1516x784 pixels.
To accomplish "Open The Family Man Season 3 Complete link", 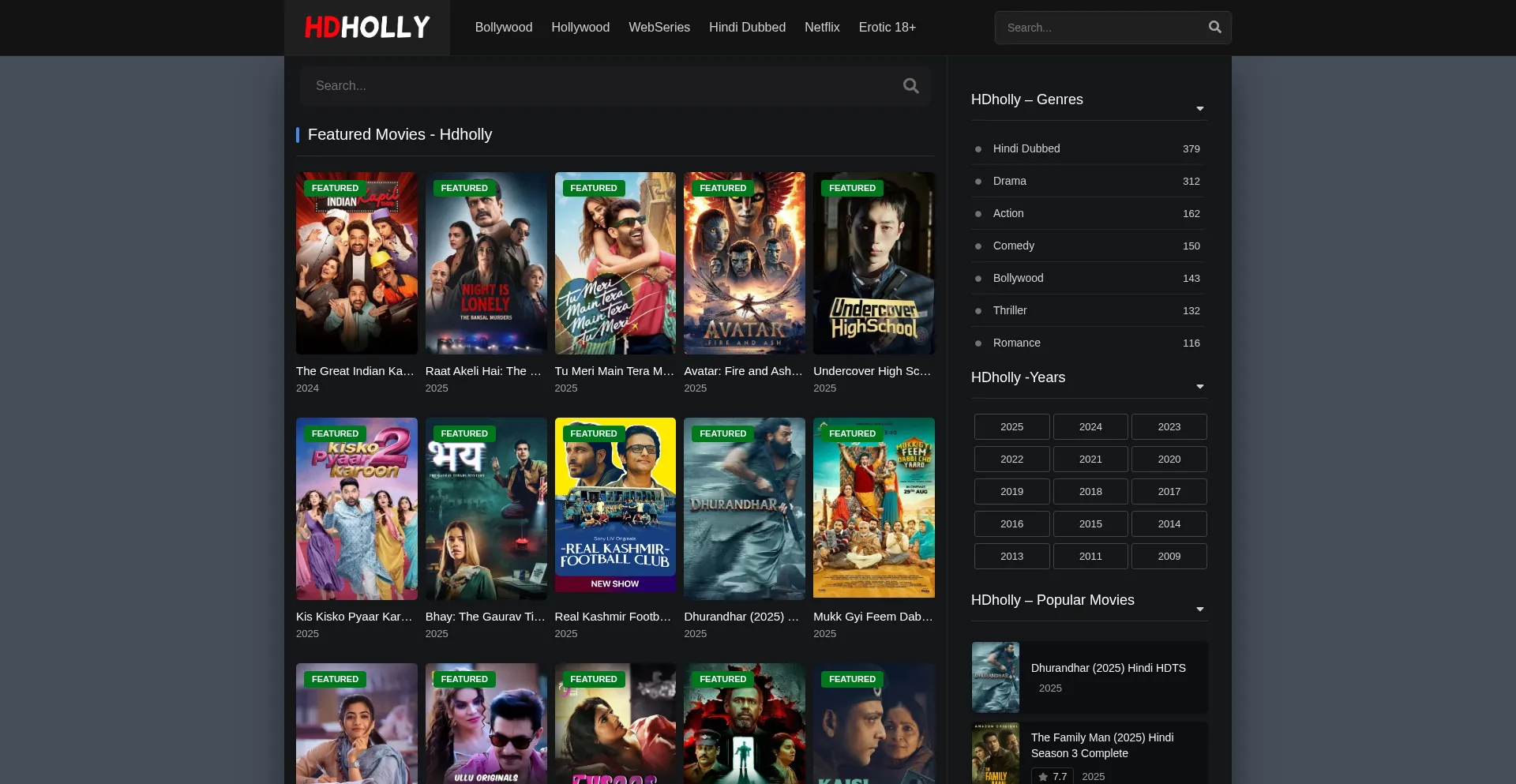I will 1102,745.
